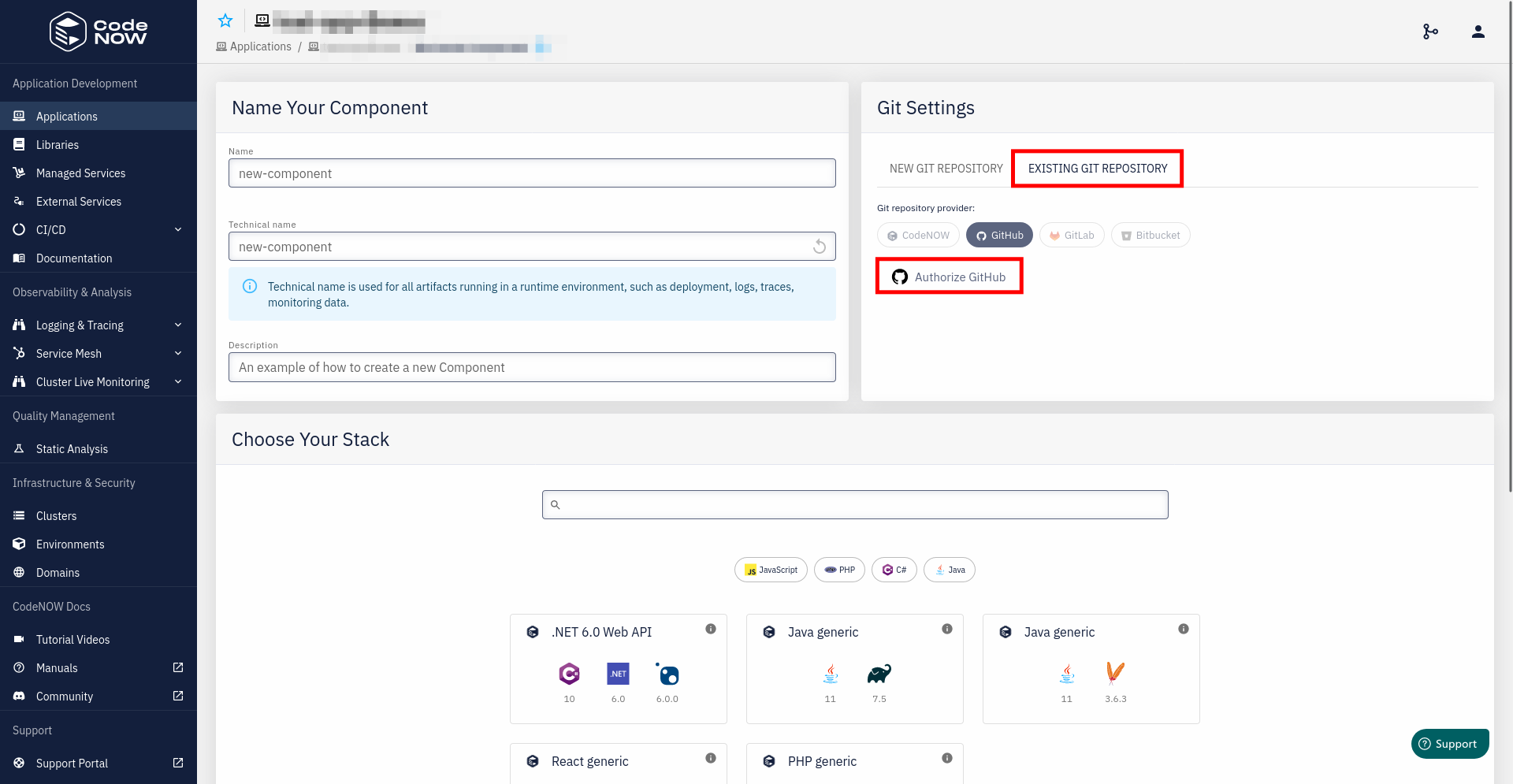1513x784 pixels.
Task: Choose the React generic stack card
Action: [x=619, y=764]
